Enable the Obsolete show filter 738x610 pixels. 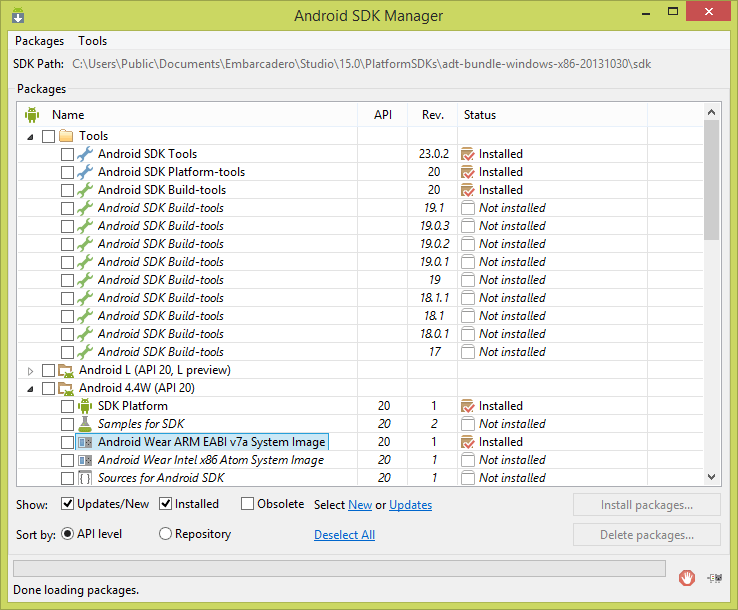(248, 504)
